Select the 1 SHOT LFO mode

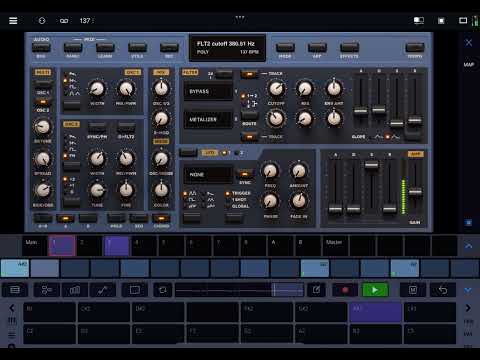[x=237, y=200]
